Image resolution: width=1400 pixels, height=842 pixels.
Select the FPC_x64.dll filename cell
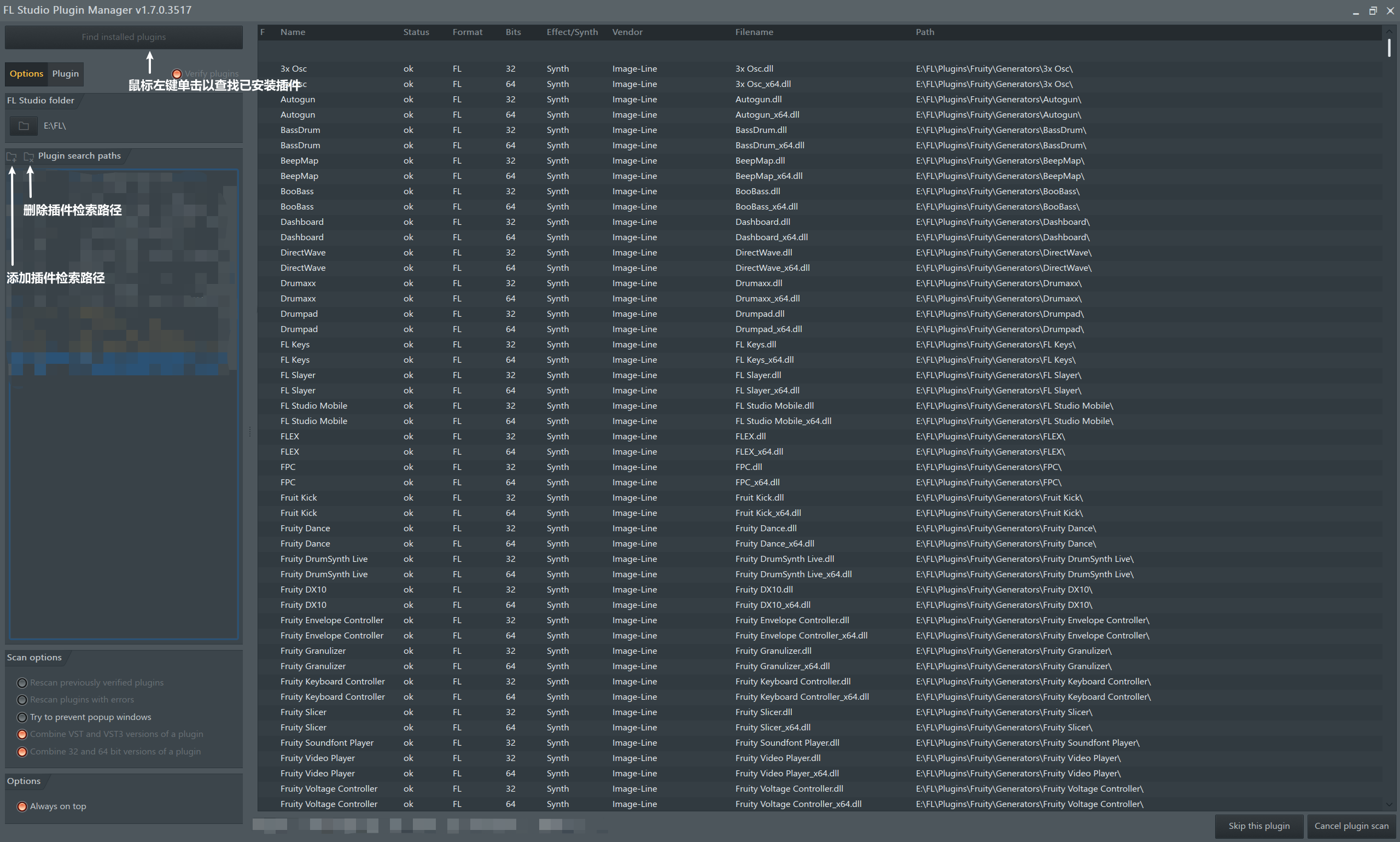pos(757,483)
